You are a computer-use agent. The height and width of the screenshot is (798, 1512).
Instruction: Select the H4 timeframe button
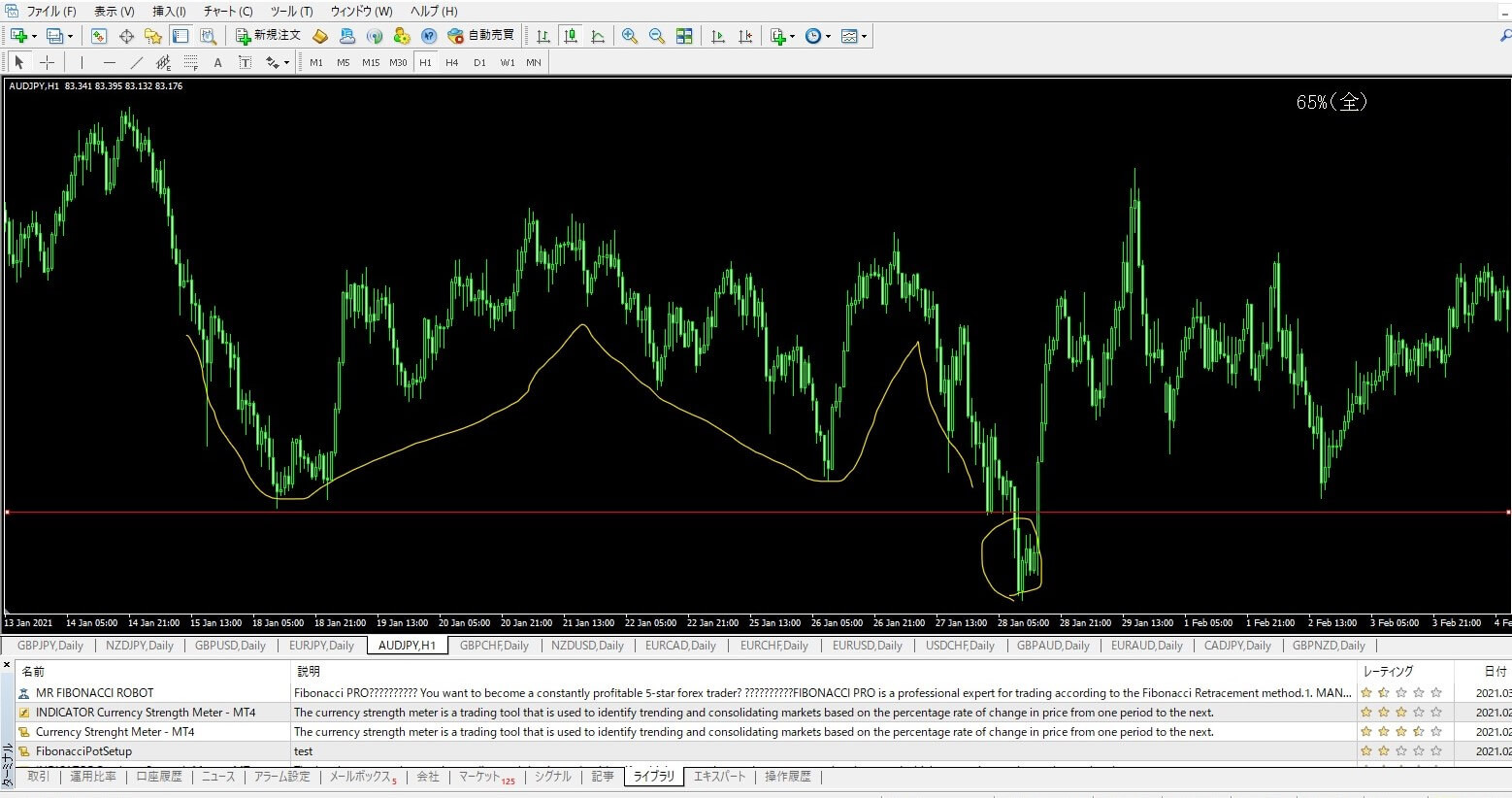[x=451, y=62]
